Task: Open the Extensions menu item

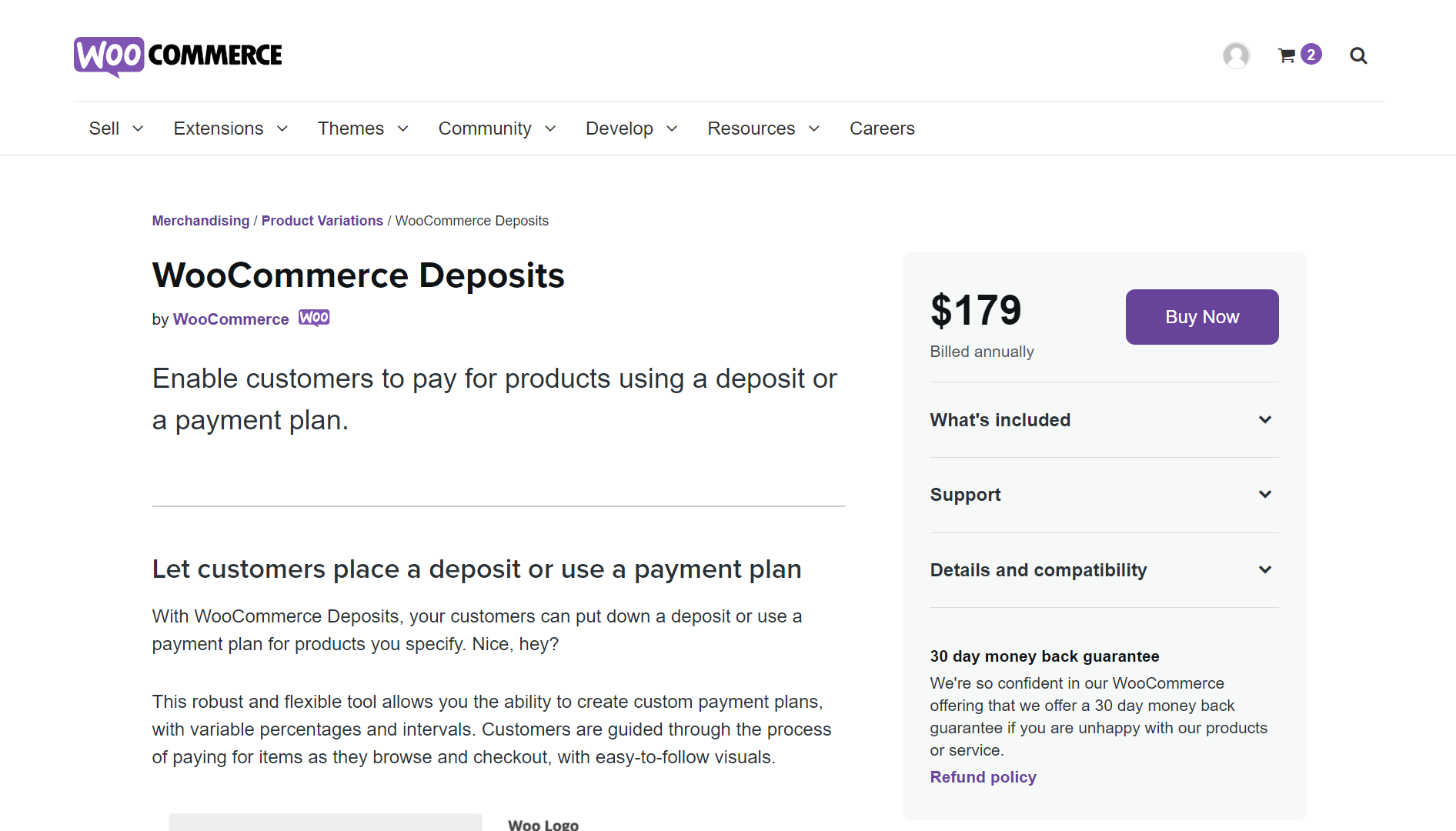Action: point(219,128)
